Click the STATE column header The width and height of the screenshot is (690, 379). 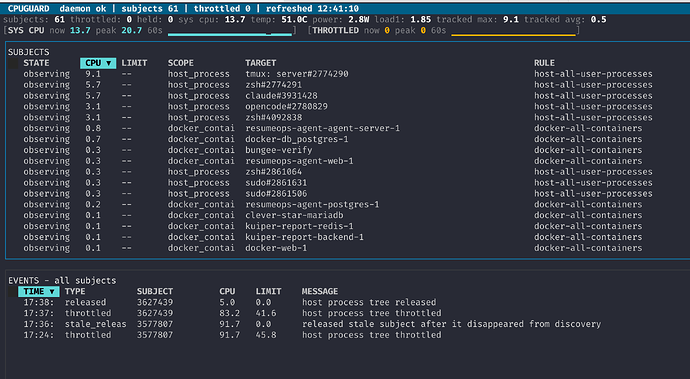[36, 63]
